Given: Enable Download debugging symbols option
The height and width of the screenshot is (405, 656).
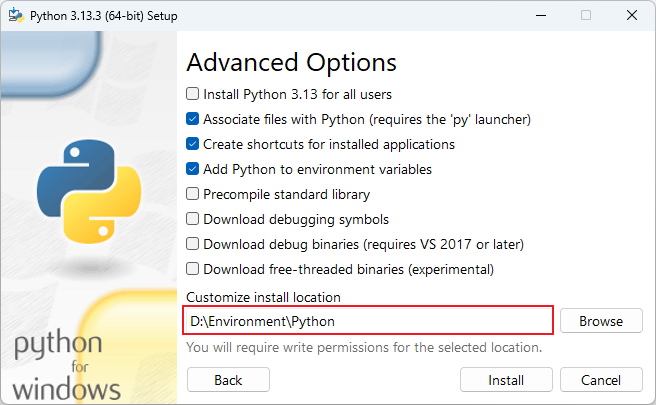Looking at the screenshot, I should coord(193,219).
